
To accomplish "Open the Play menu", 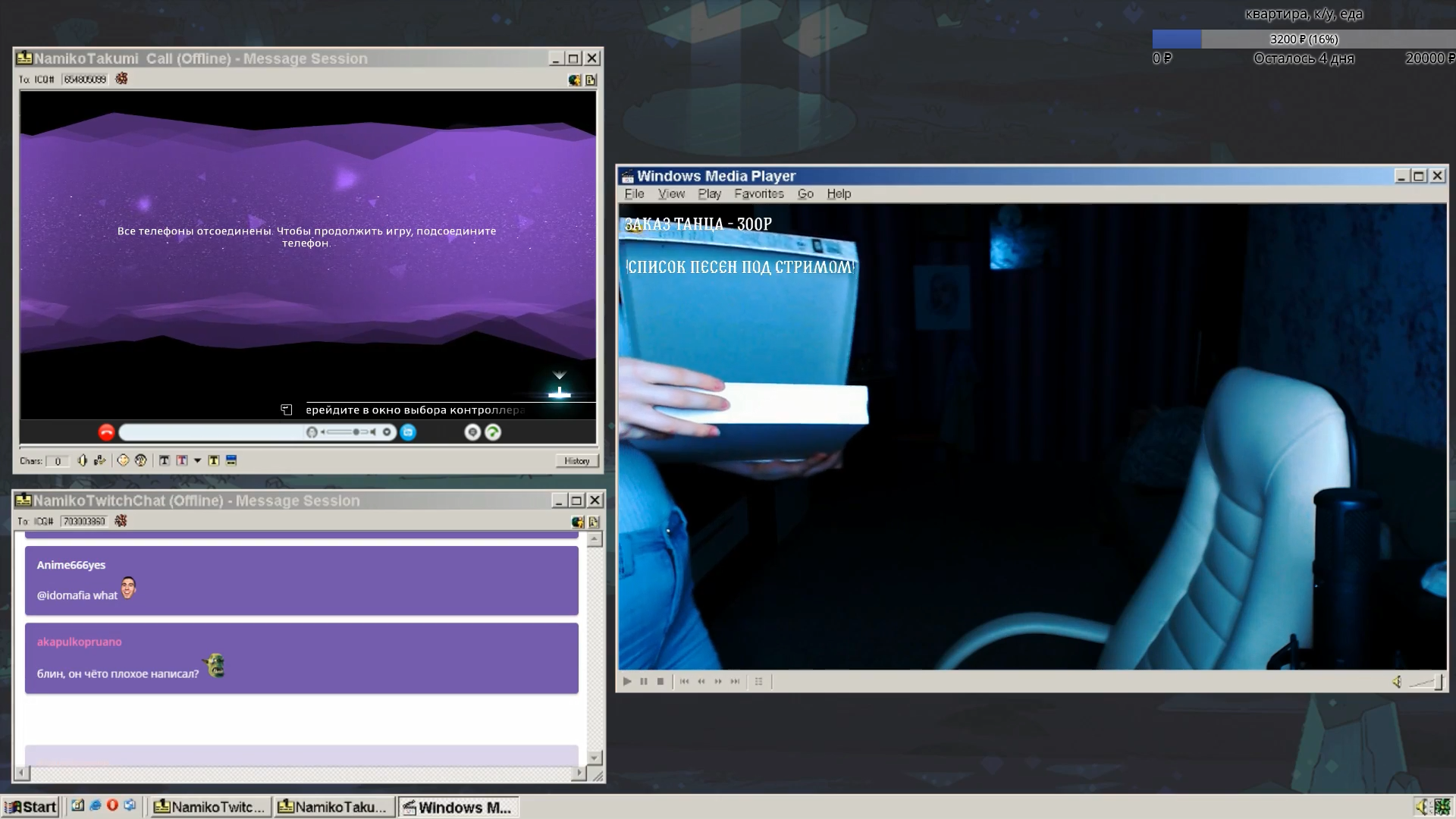I will 709,194.
